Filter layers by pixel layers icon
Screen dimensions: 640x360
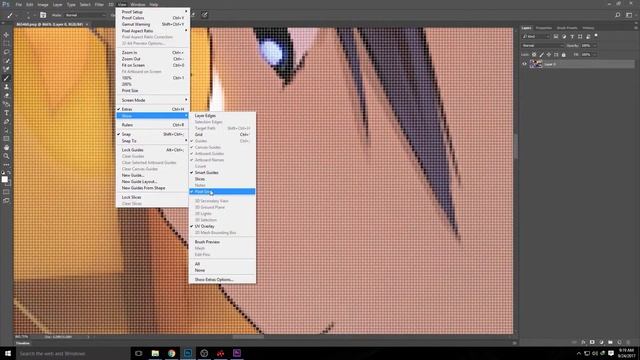pos(556,36)
